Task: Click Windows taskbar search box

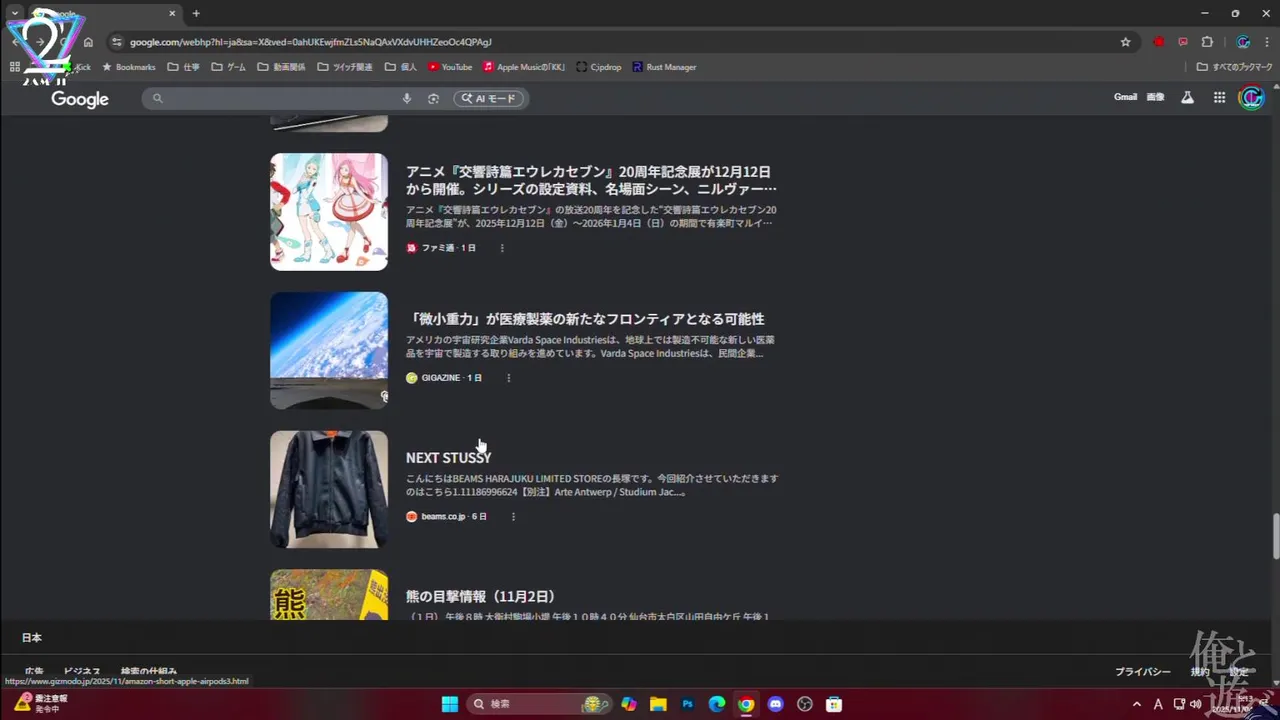Action: tap(540, 704)
